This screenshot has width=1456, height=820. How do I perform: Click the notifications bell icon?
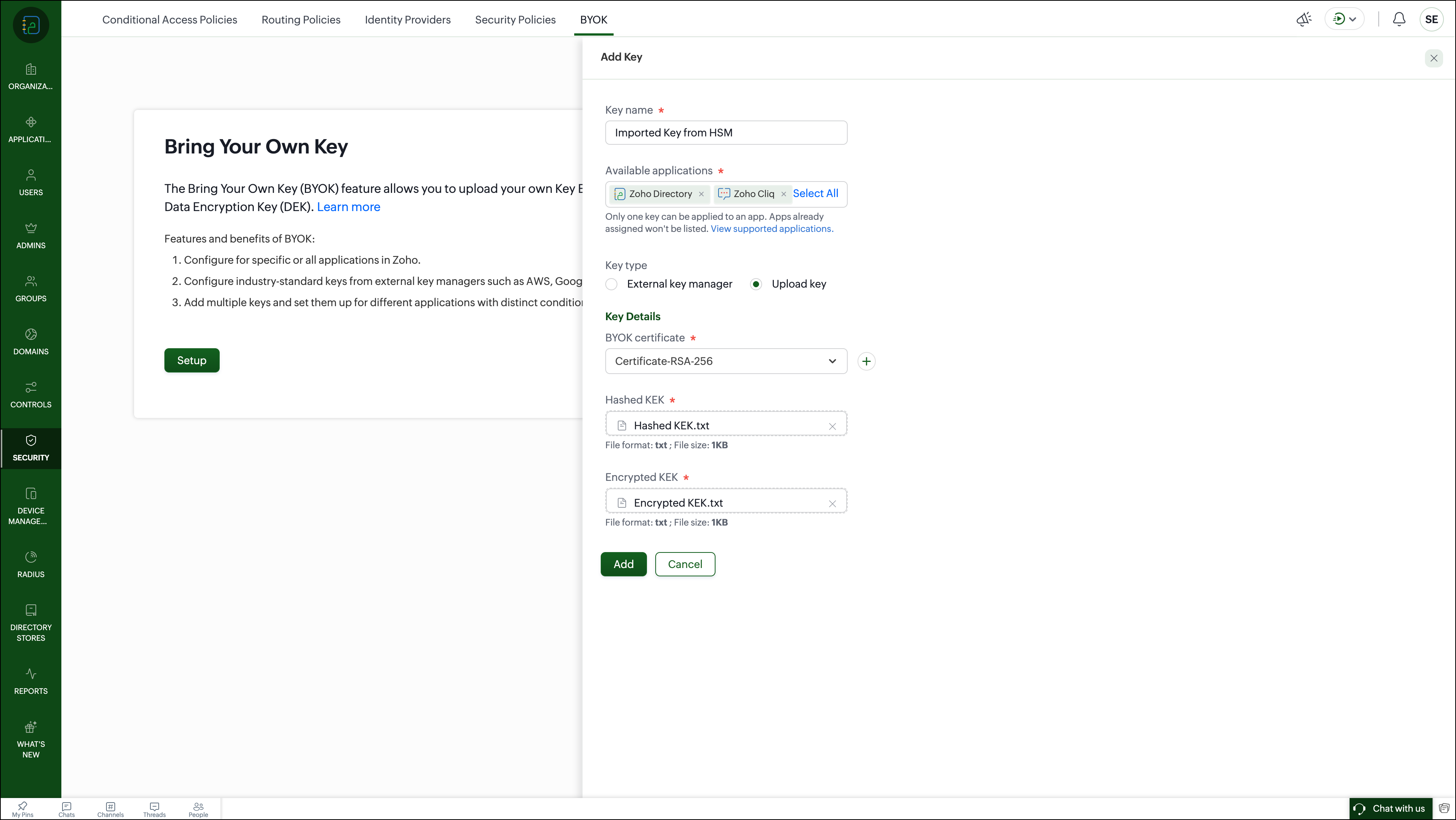click(1398, 19)
